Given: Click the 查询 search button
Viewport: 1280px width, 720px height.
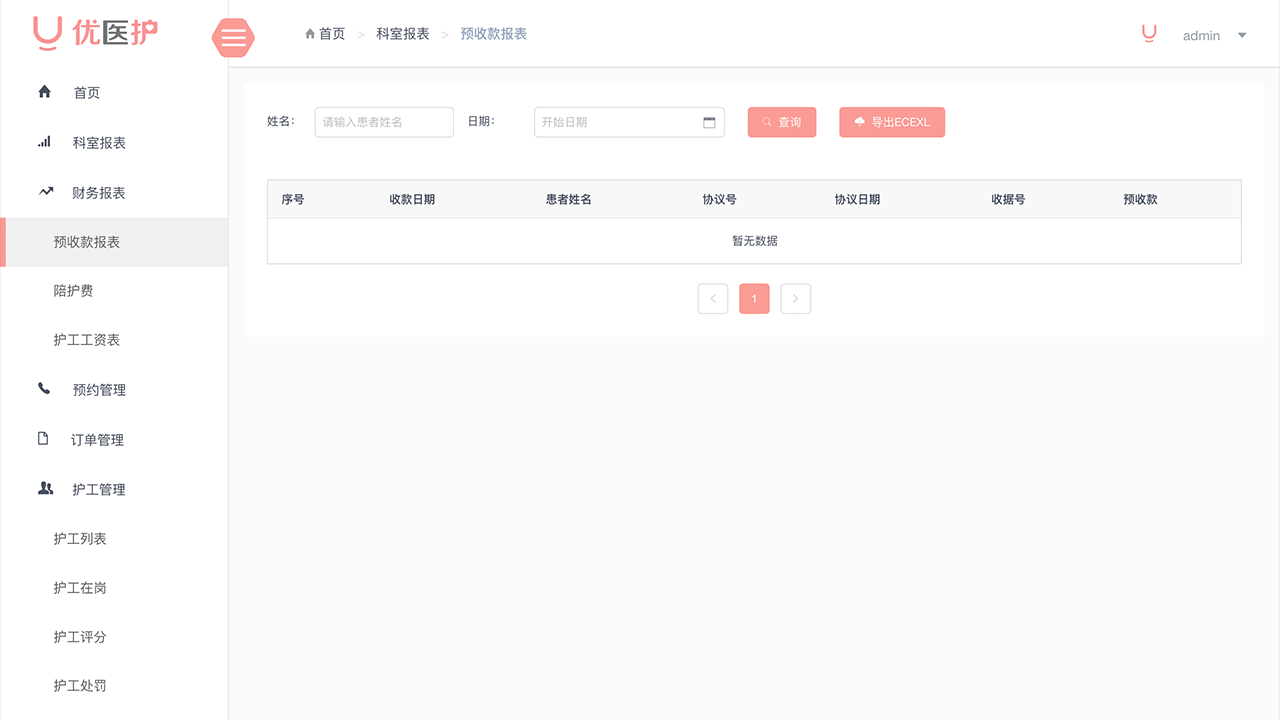Looking at the screenshot, I should (x=782, y=121).
